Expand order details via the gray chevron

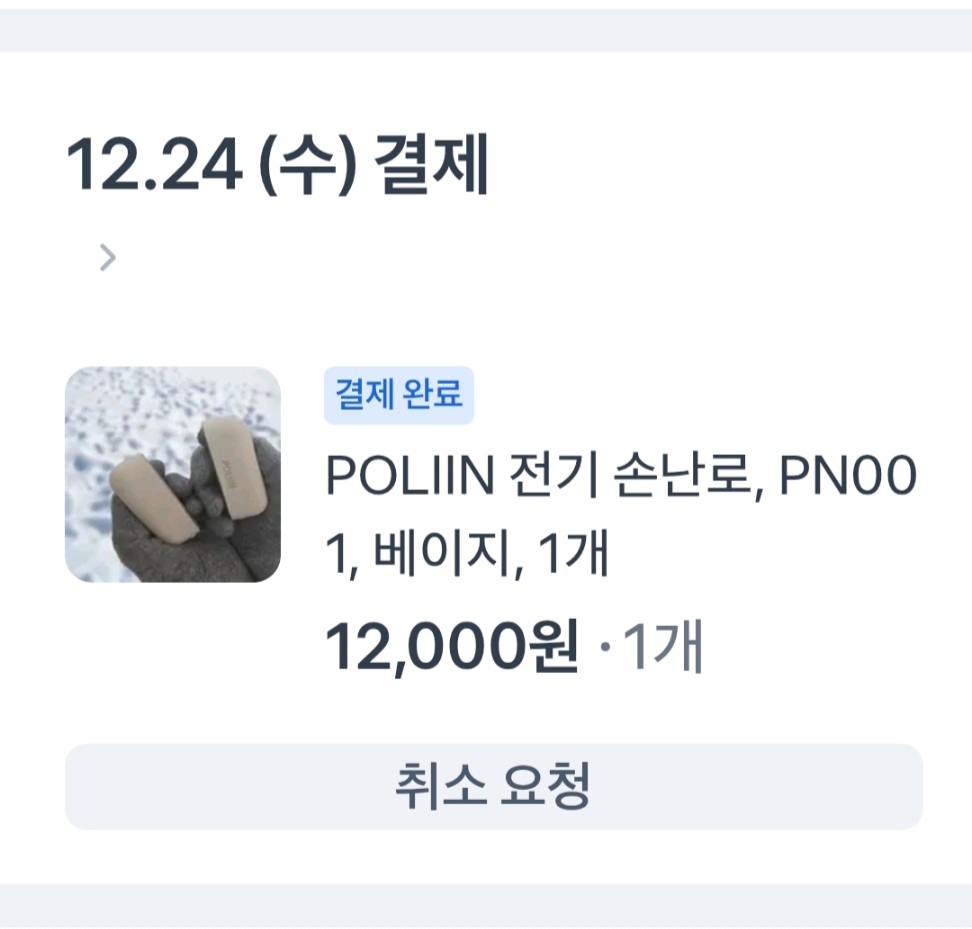pyautogui.click(x=108, y=258)
